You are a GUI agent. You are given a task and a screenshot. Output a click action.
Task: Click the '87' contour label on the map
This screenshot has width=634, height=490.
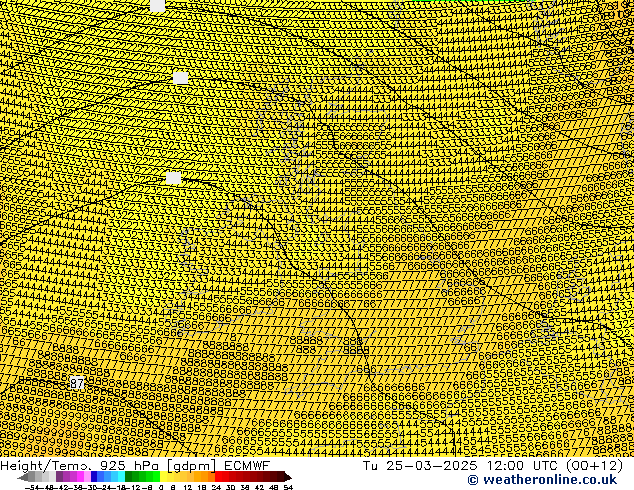(x=77, y=383)
